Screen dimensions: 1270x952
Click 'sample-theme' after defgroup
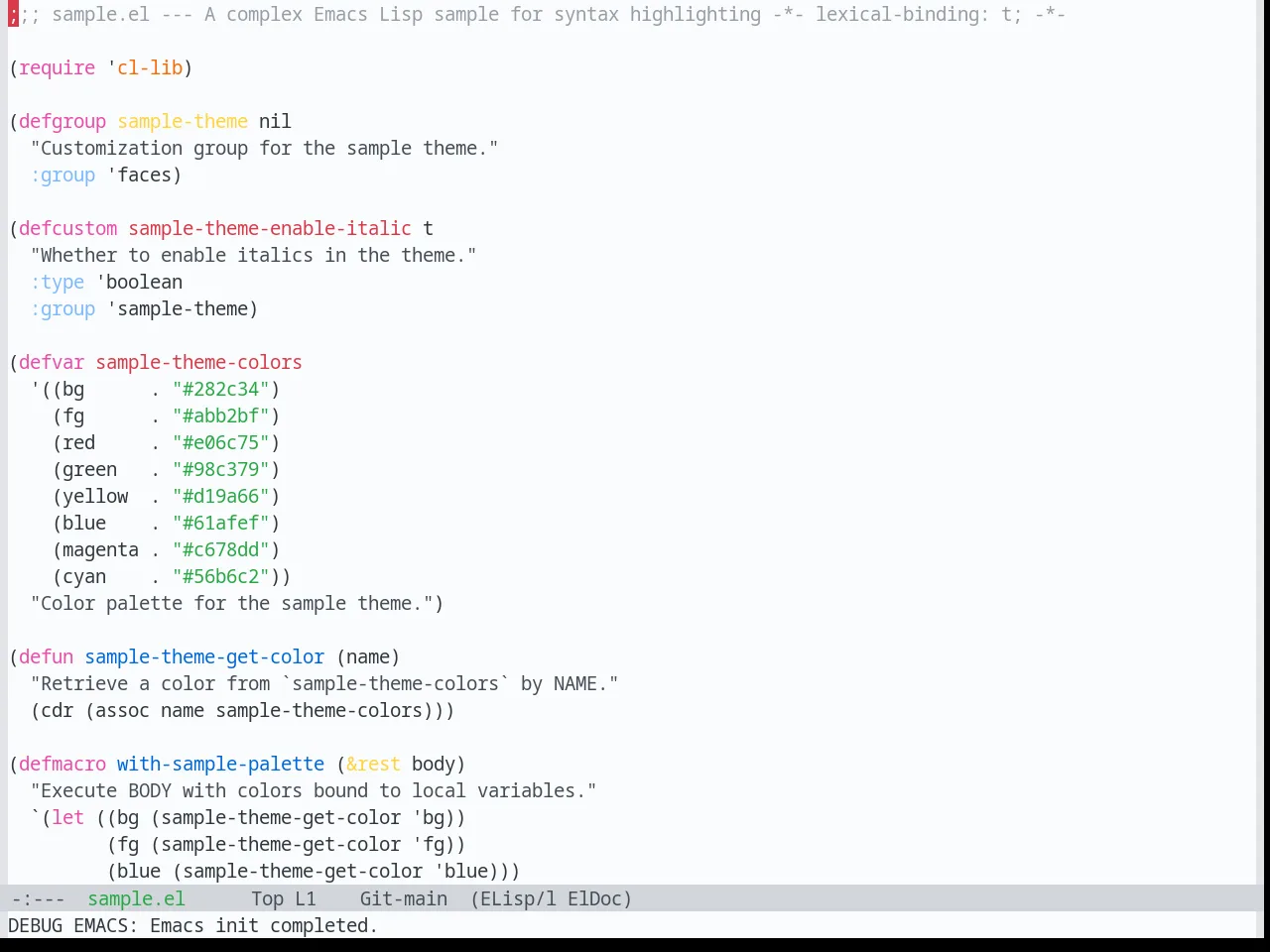click(x=183, y=121)
